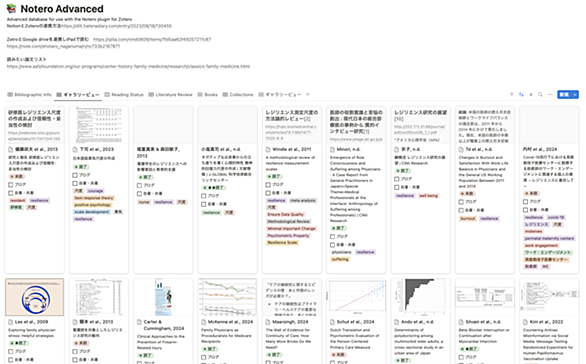Switch to the Books tab

click(207, 95)
